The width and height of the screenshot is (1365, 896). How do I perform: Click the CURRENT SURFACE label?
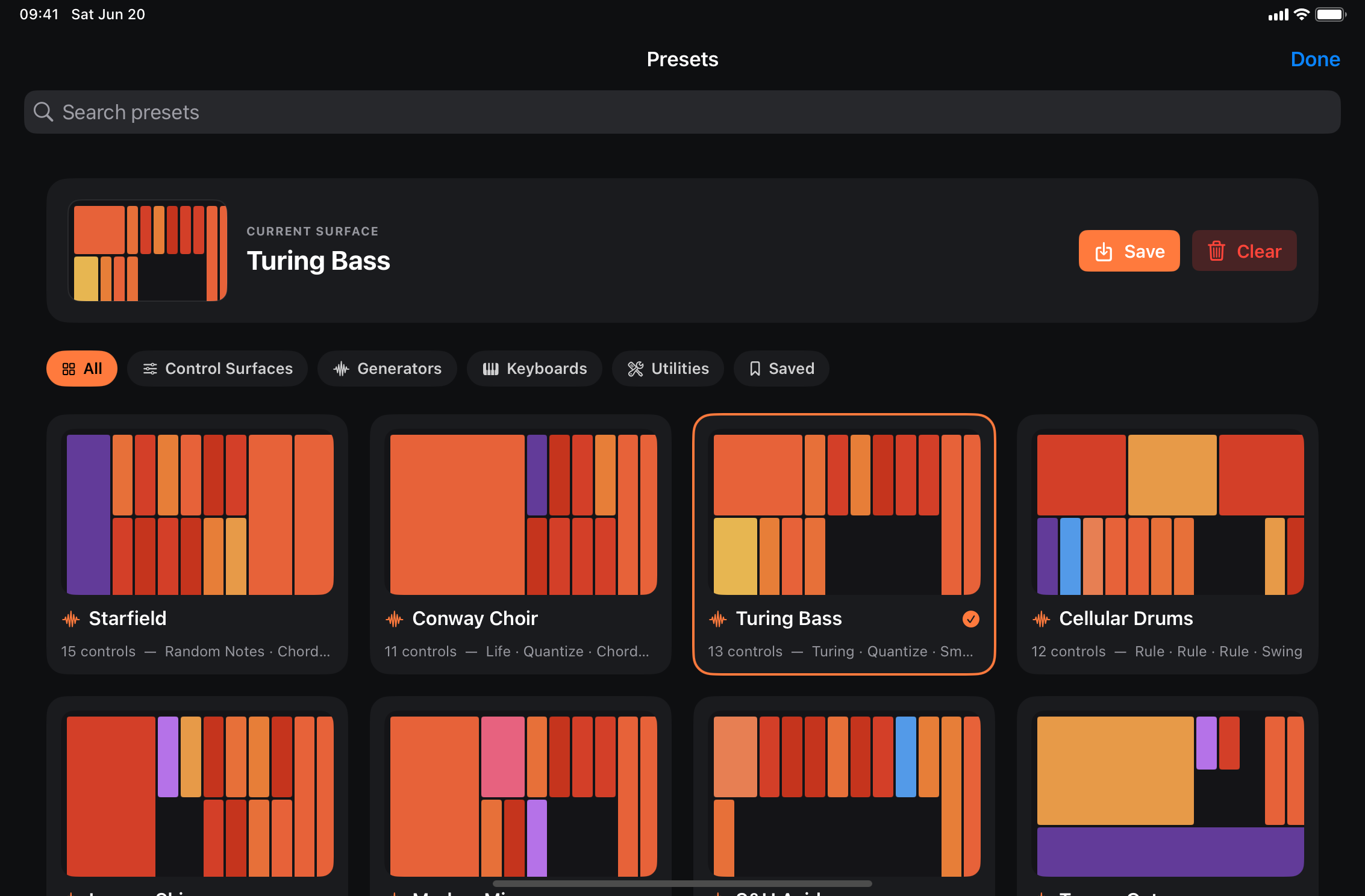(313, 231)
